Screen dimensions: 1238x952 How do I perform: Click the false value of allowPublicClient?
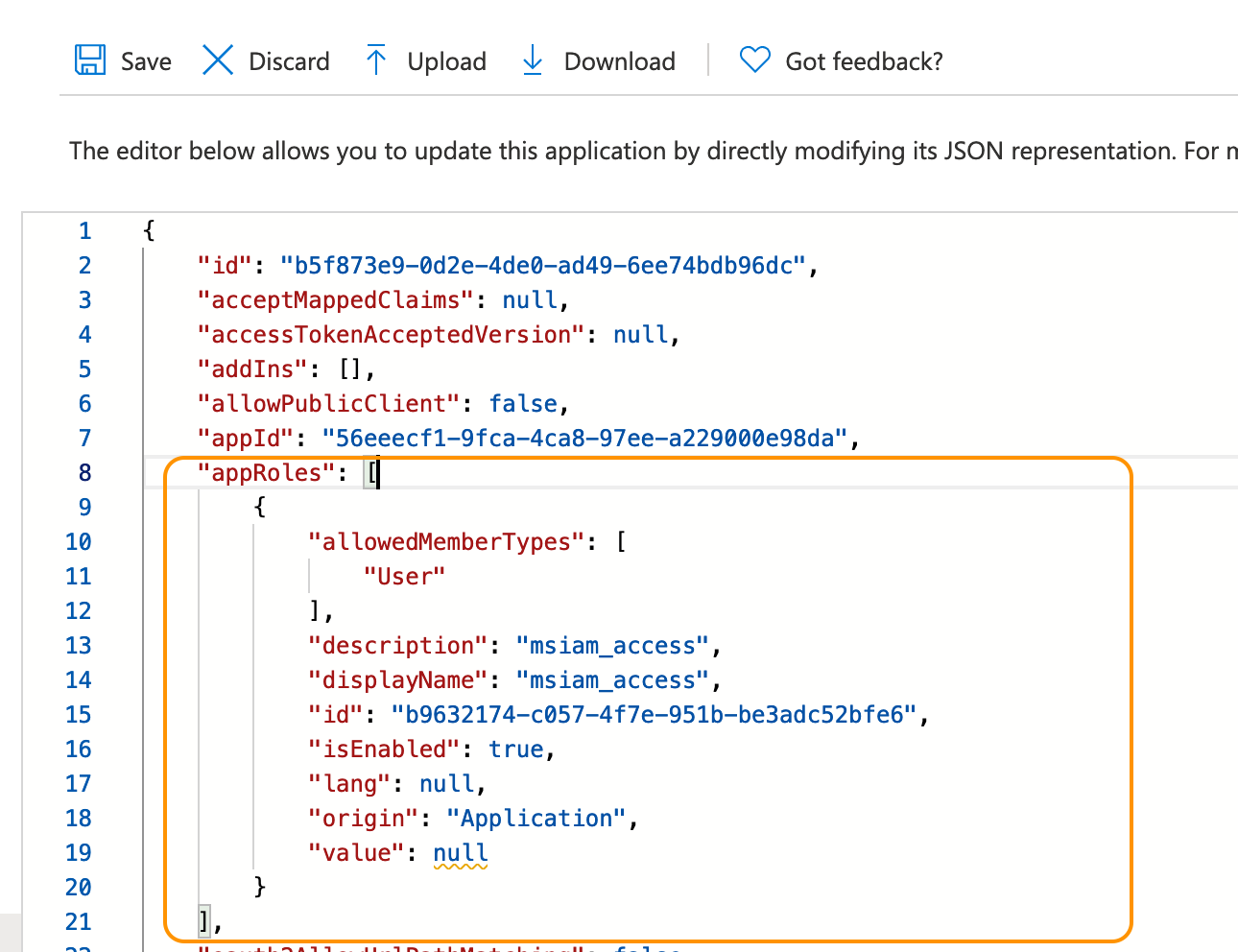(x=523, y=404)
